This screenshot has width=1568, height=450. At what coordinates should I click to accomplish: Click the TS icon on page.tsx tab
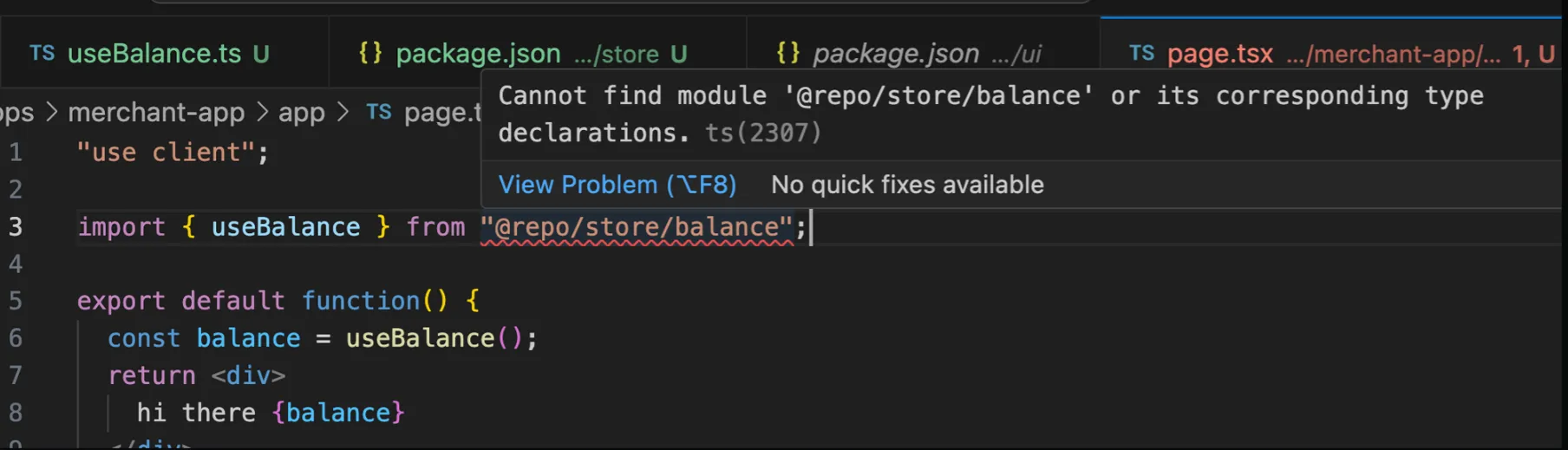coord(1141,54)
